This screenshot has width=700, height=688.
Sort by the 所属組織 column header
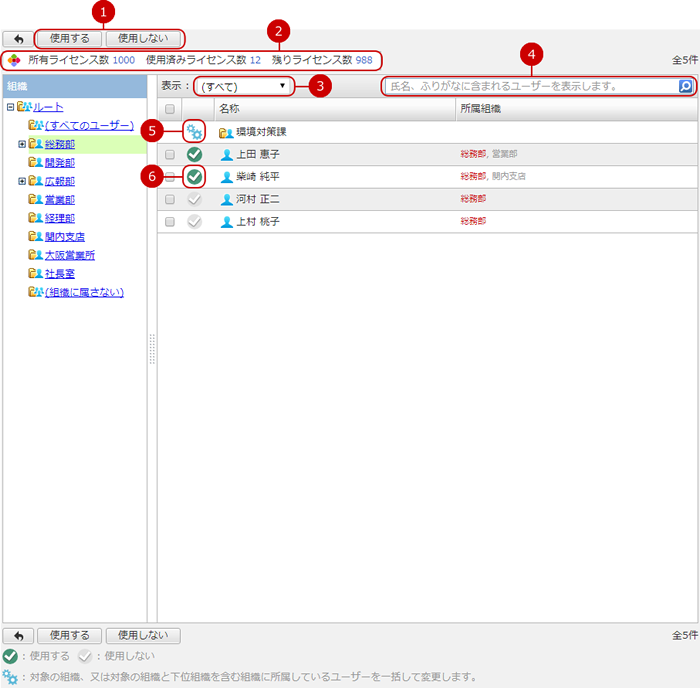point(576,109)
